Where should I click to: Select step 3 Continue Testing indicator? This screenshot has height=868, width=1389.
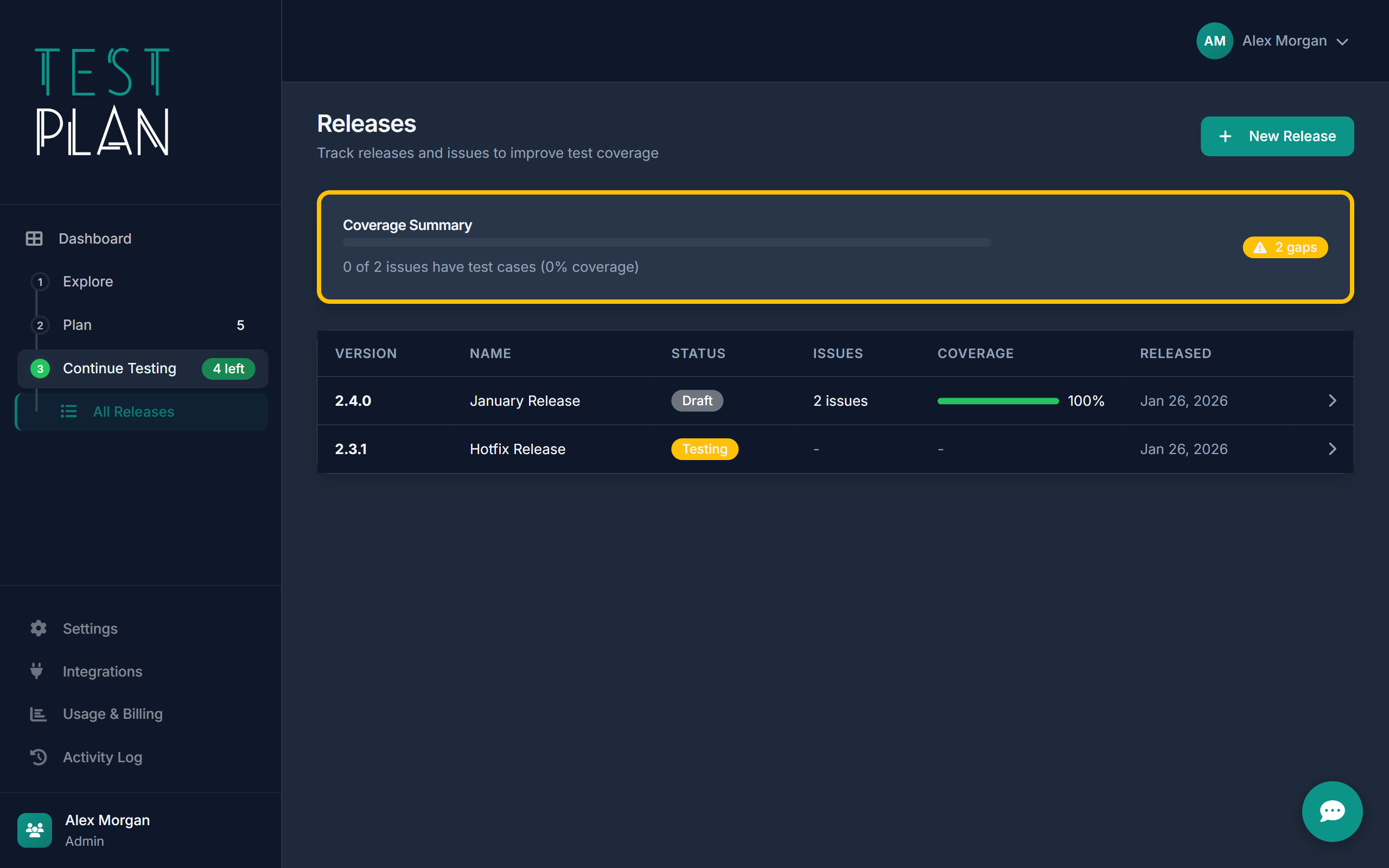pos(40,368)
